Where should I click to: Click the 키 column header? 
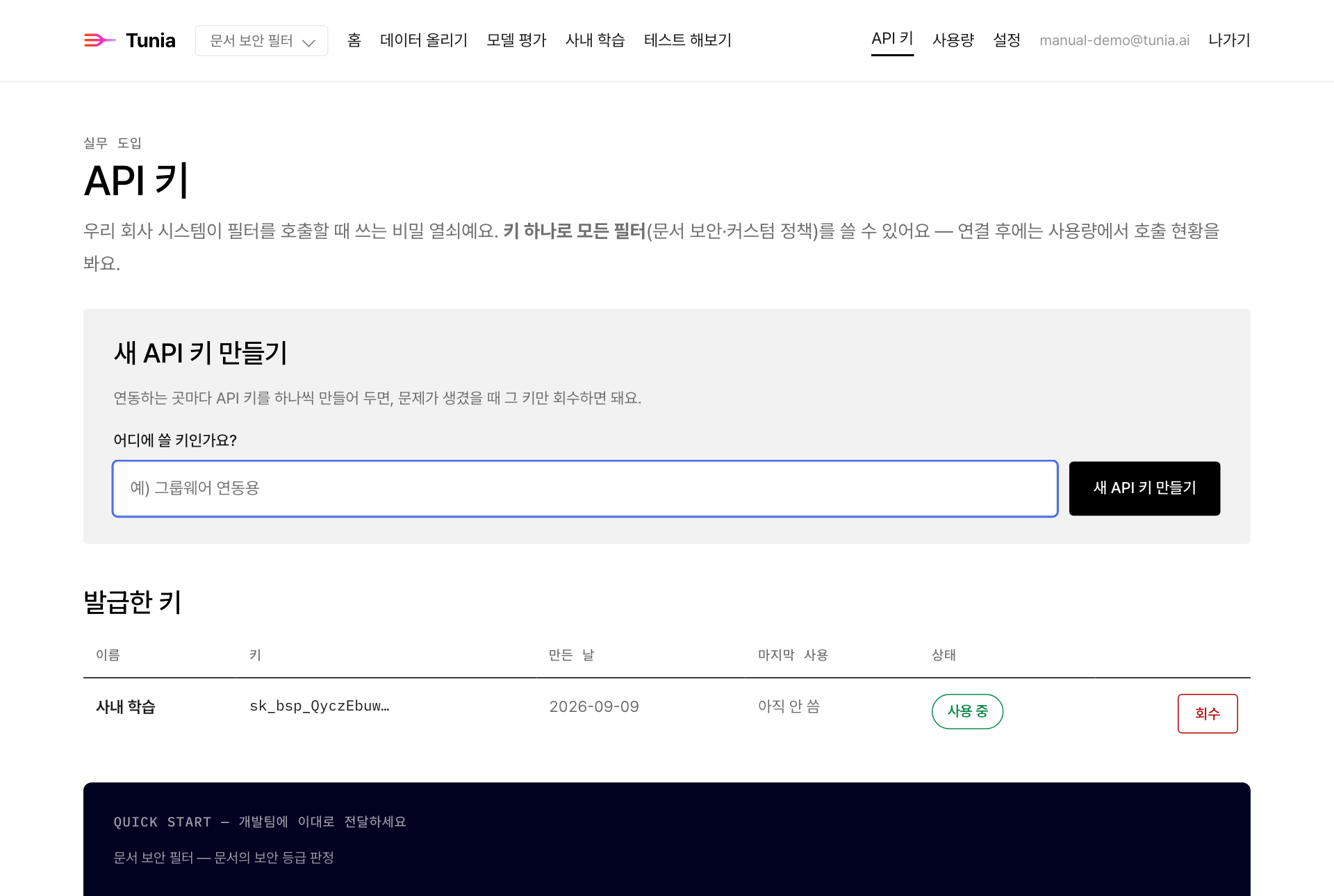click(255, 655)
